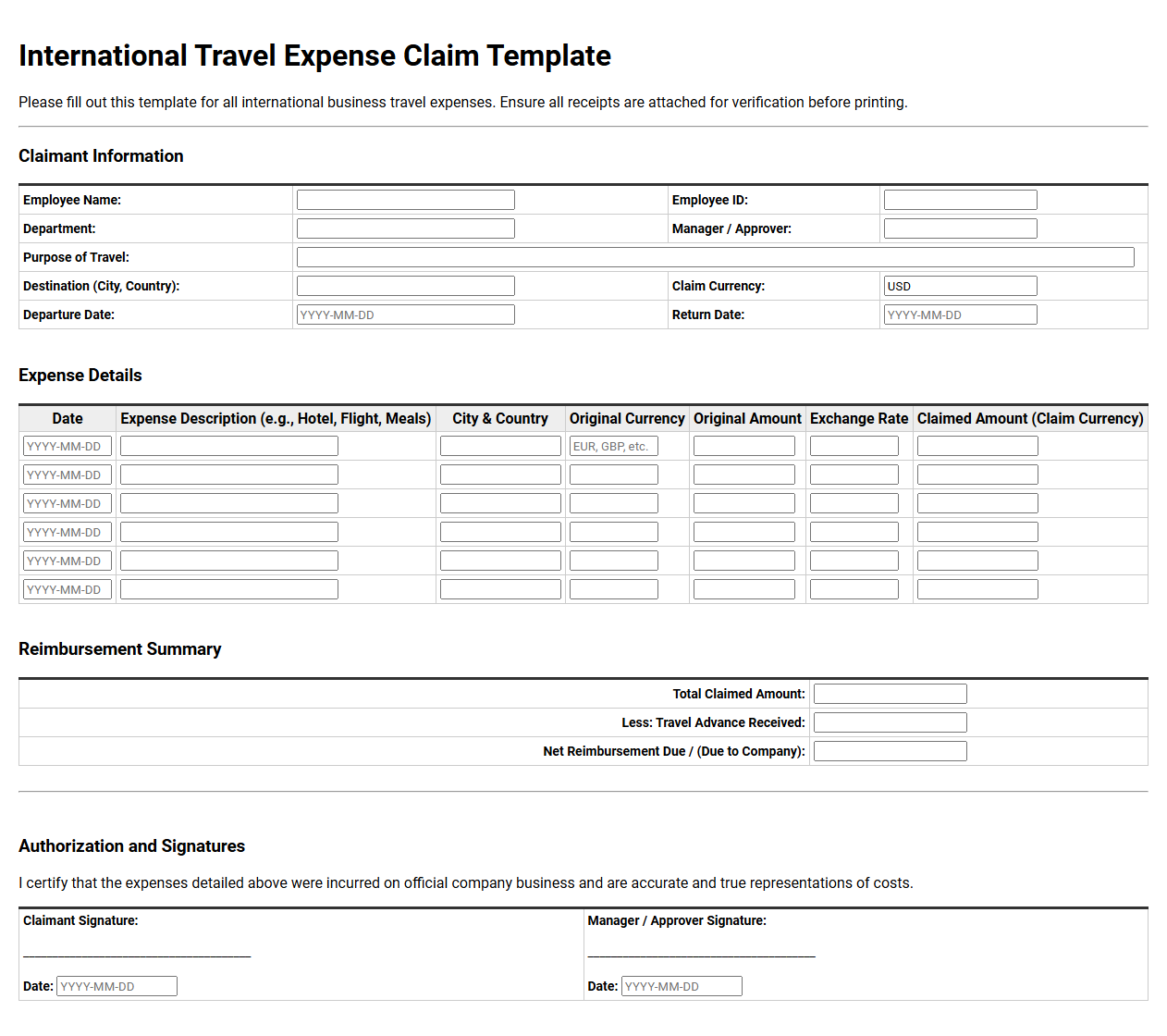Click the page title 'International Travel Expense Claim Template'

(314, 55)
